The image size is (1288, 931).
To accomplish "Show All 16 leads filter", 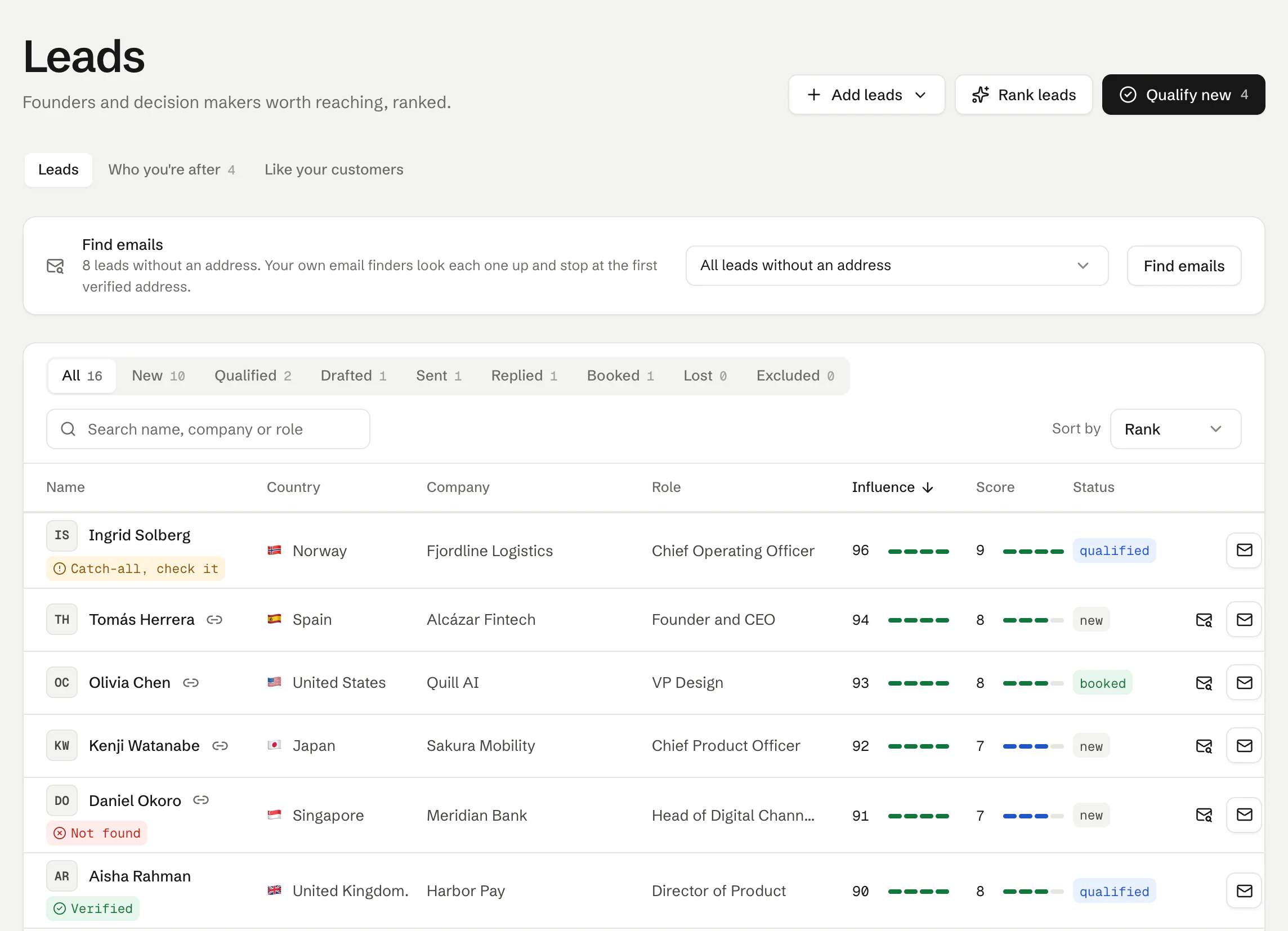I will click(82, 376).
